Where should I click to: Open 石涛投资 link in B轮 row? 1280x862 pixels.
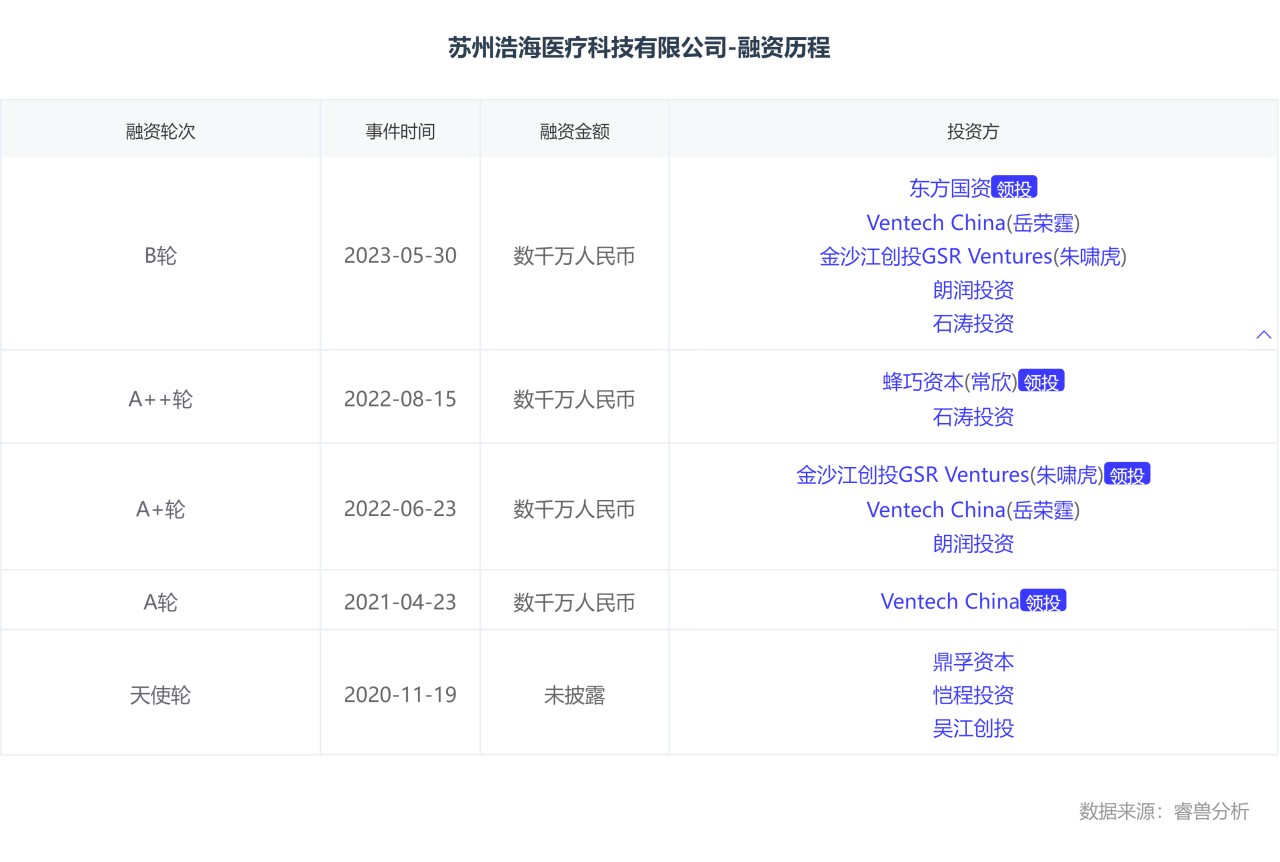(973, 323)
